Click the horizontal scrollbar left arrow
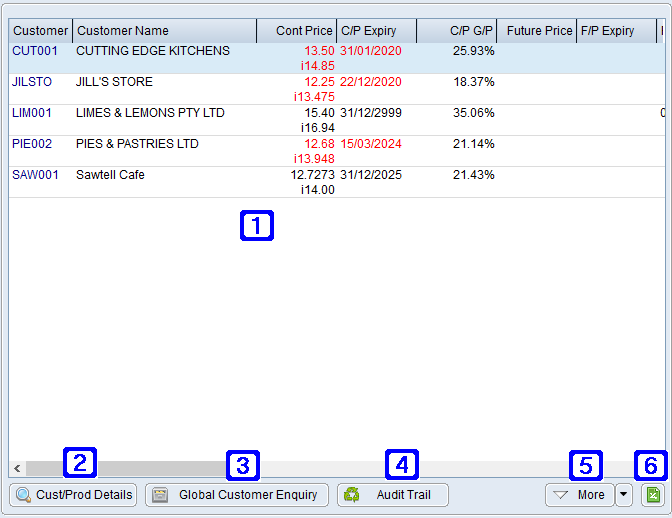 point(17,468)
